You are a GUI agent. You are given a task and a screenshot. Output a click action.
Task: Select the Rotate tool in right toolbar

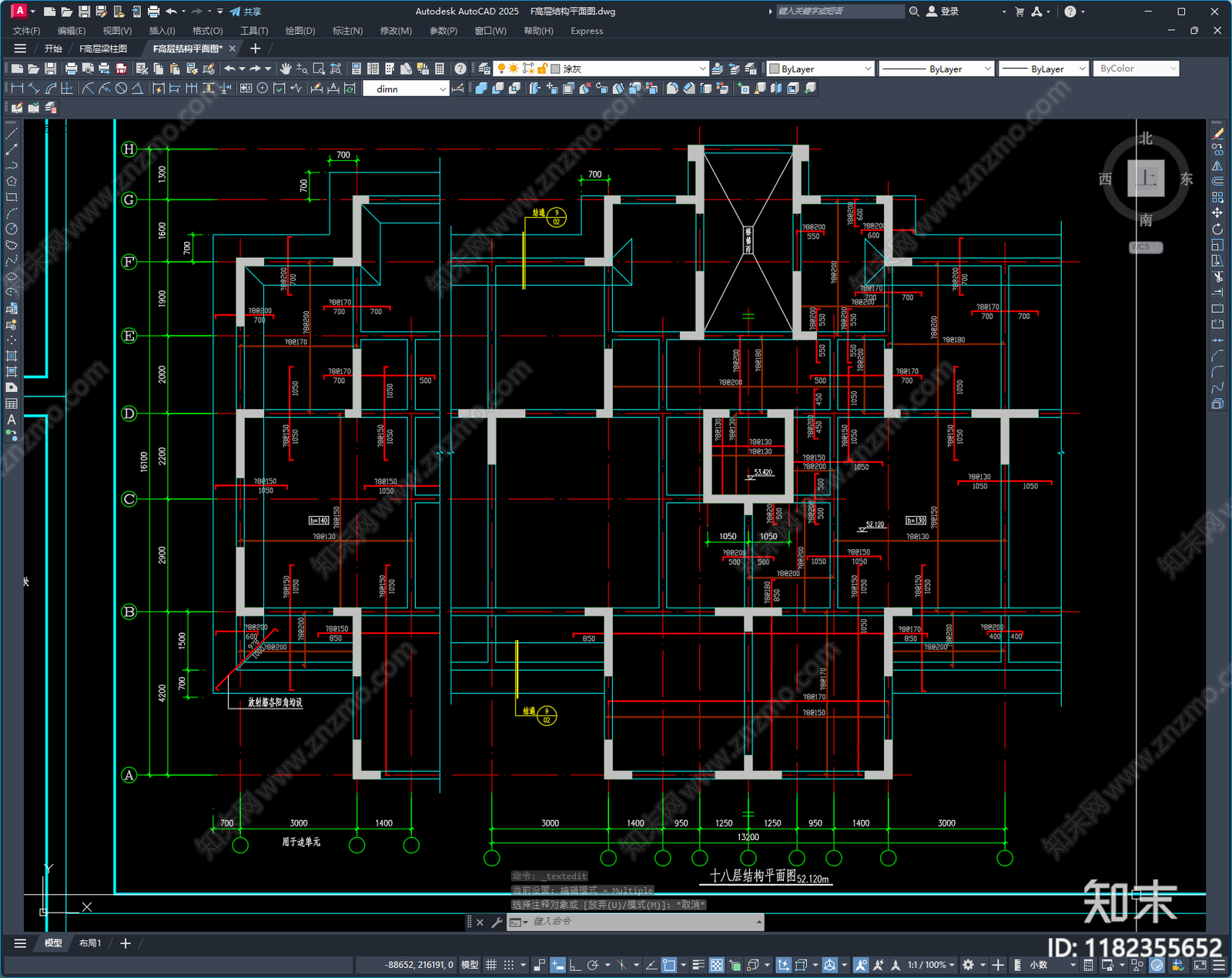pyautogui.click(x=1217, y=229)
